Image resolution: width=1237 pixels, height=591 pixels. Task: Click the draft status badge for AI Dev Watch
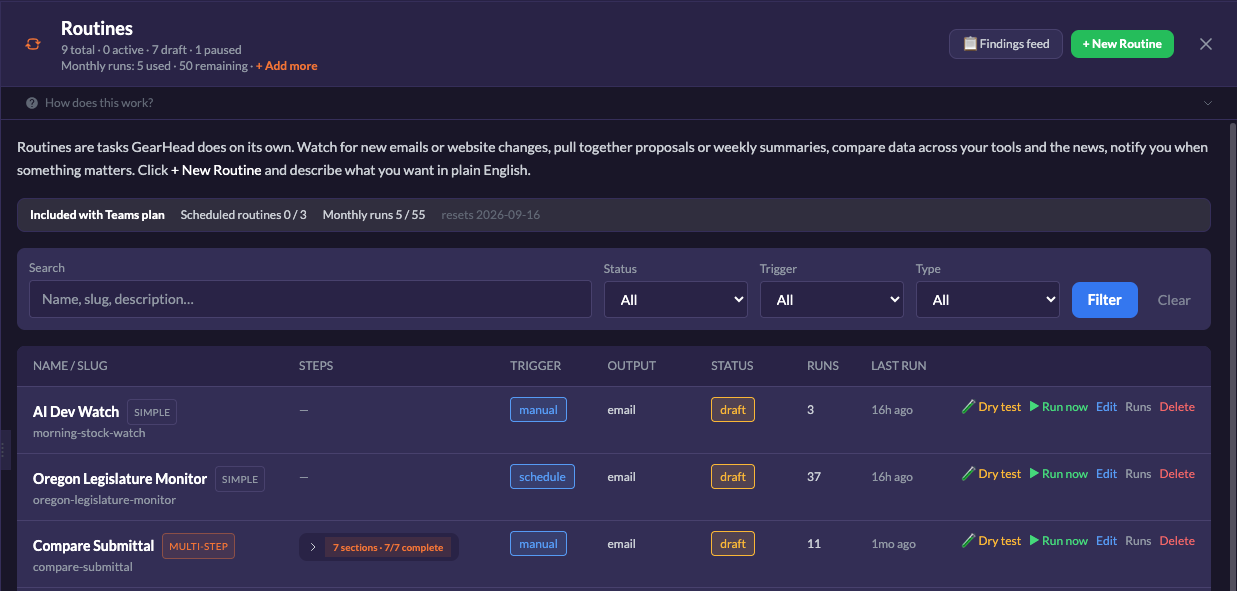pyautogui.click(x=733, y=410)
